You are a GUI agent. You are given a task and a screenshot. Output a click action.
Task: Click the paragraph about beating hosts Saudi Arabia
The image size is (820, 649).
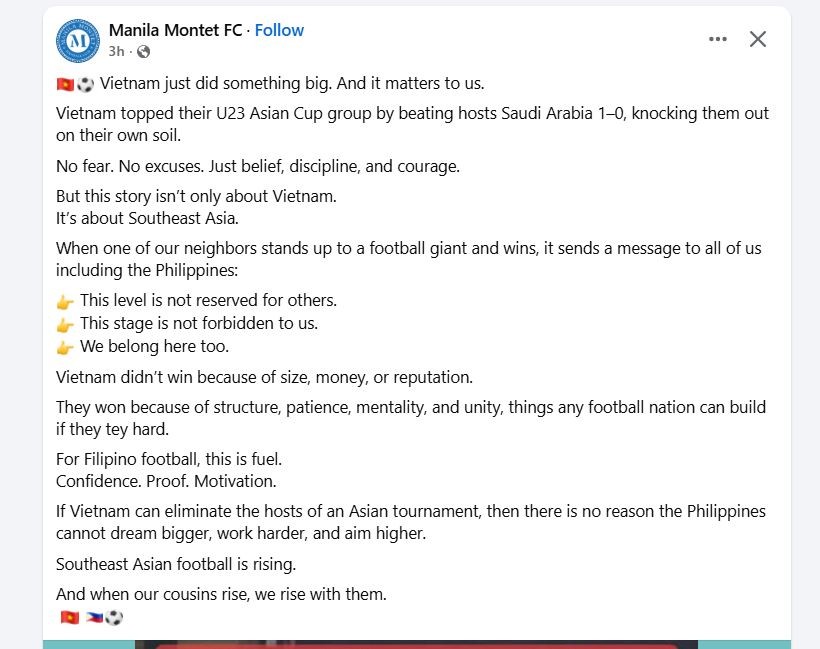pos(412,124)
